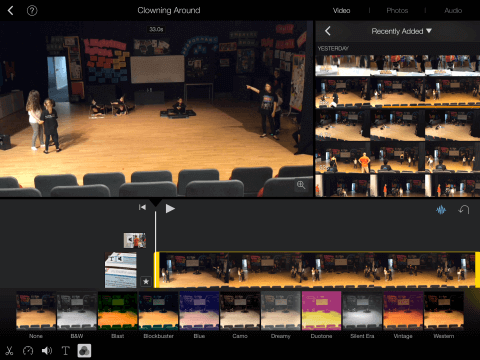Go back to the projects screen

(x=10, y=11)
